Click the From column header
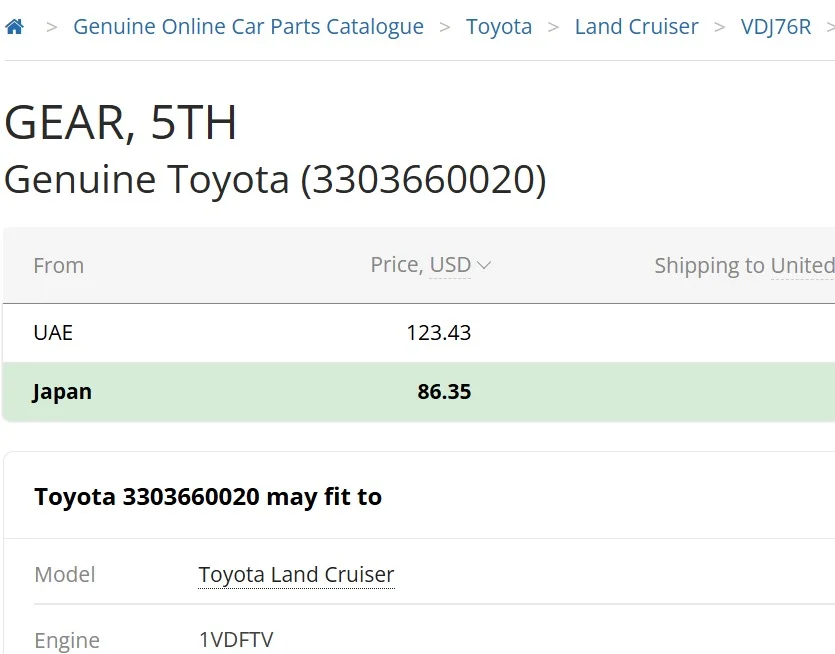This screenshot has height=654, width=835. (x=58, y=266)
